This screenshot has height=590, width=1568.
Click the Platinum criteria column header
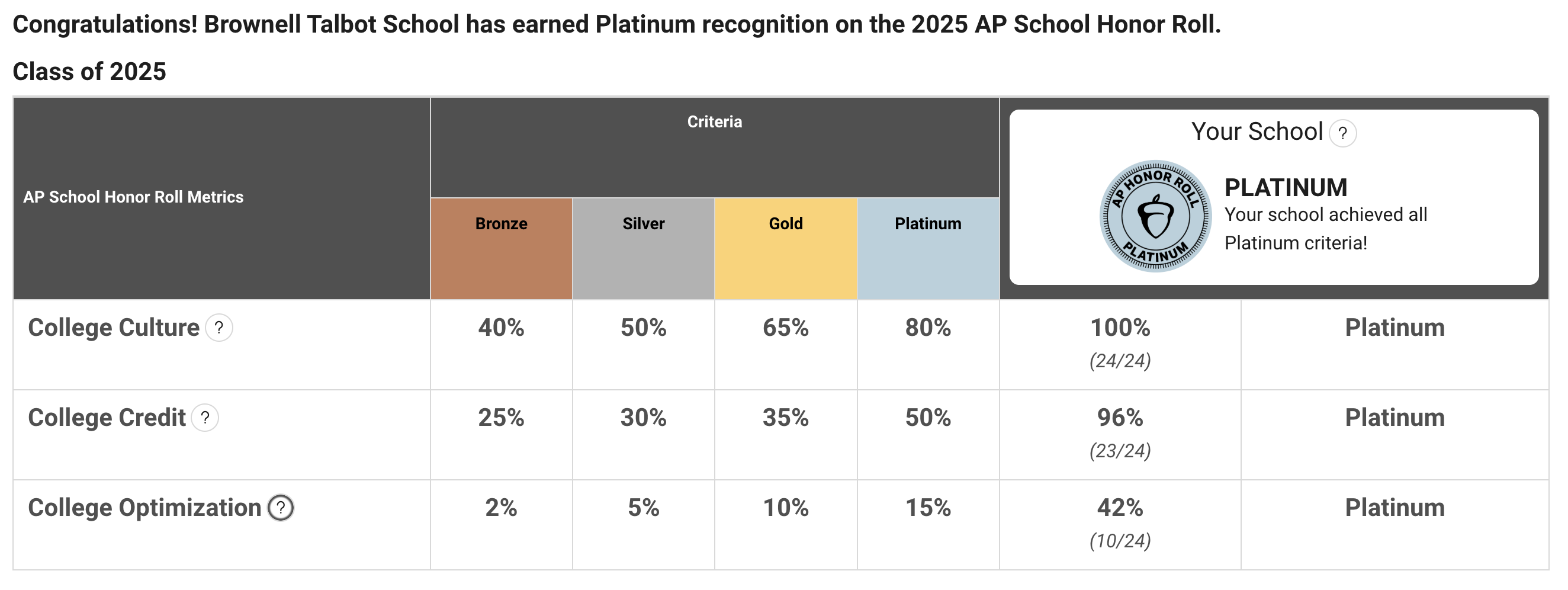[x=928, y=224]
